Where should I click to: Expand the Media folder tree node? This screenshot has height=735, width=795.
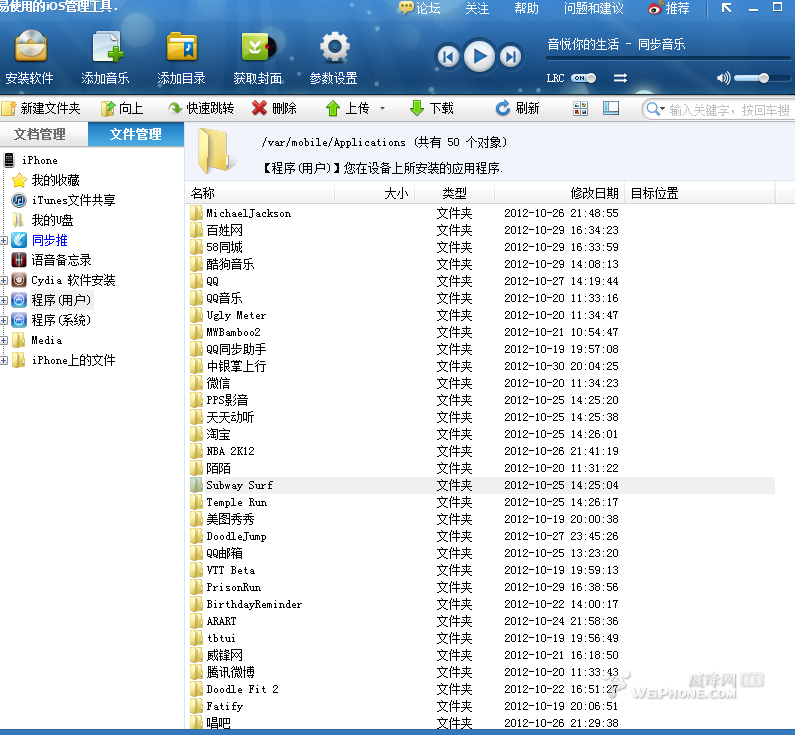[x=4, y=340]
